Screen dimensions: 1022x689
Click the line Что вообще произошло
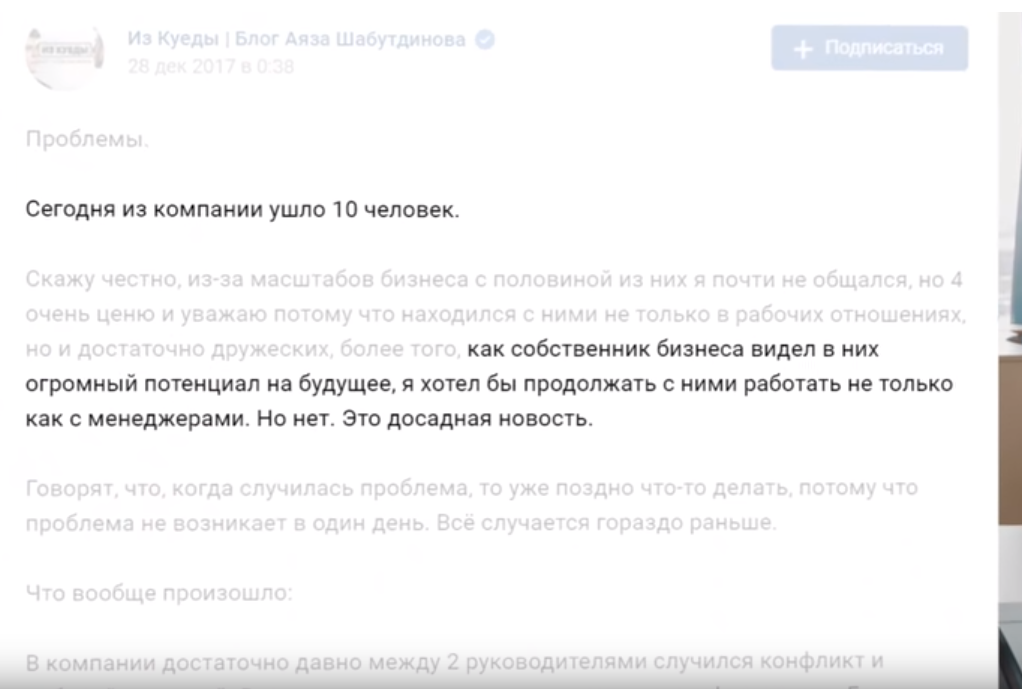click(159, 593)
